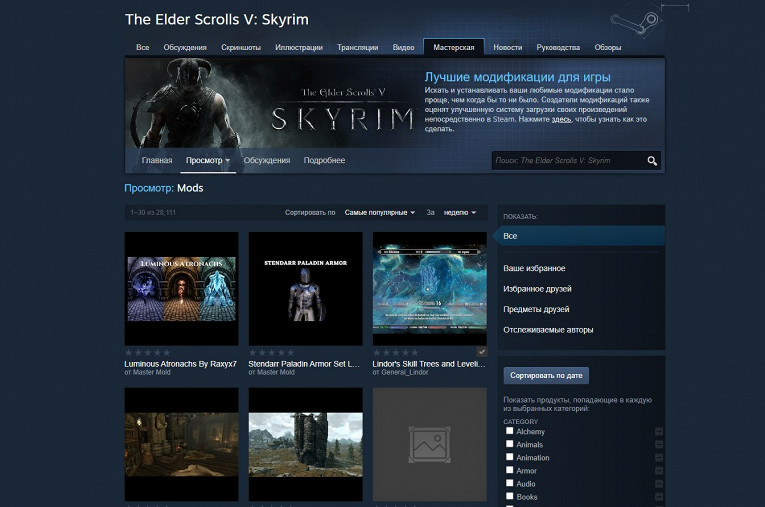The height and width of the screenshot is (507, 765).
Task: Click the exclude button next to Animation
Action: 659,458
